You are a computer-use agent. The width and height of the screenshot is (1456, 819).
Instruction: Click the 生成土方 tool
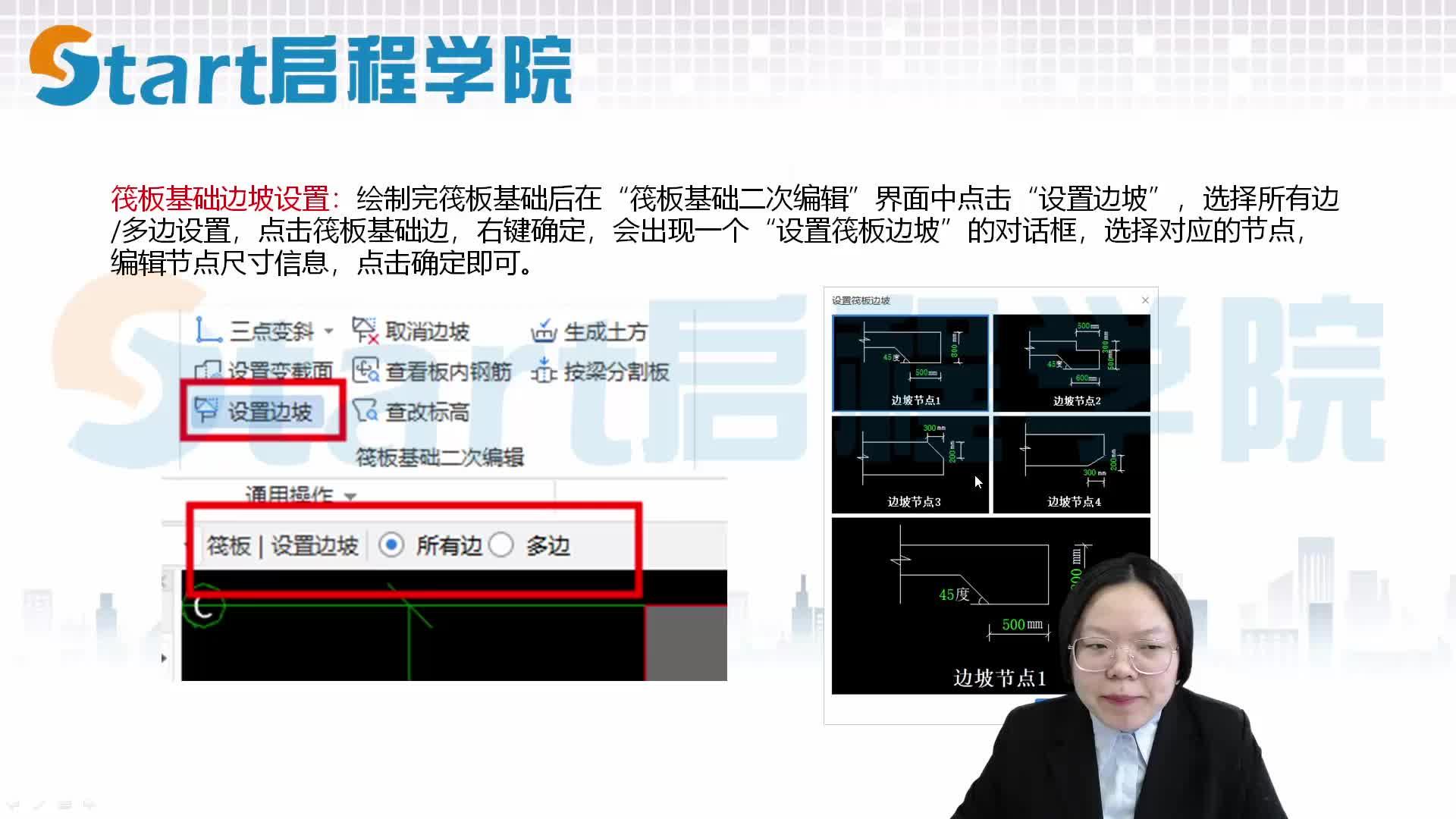click(588, 331)
